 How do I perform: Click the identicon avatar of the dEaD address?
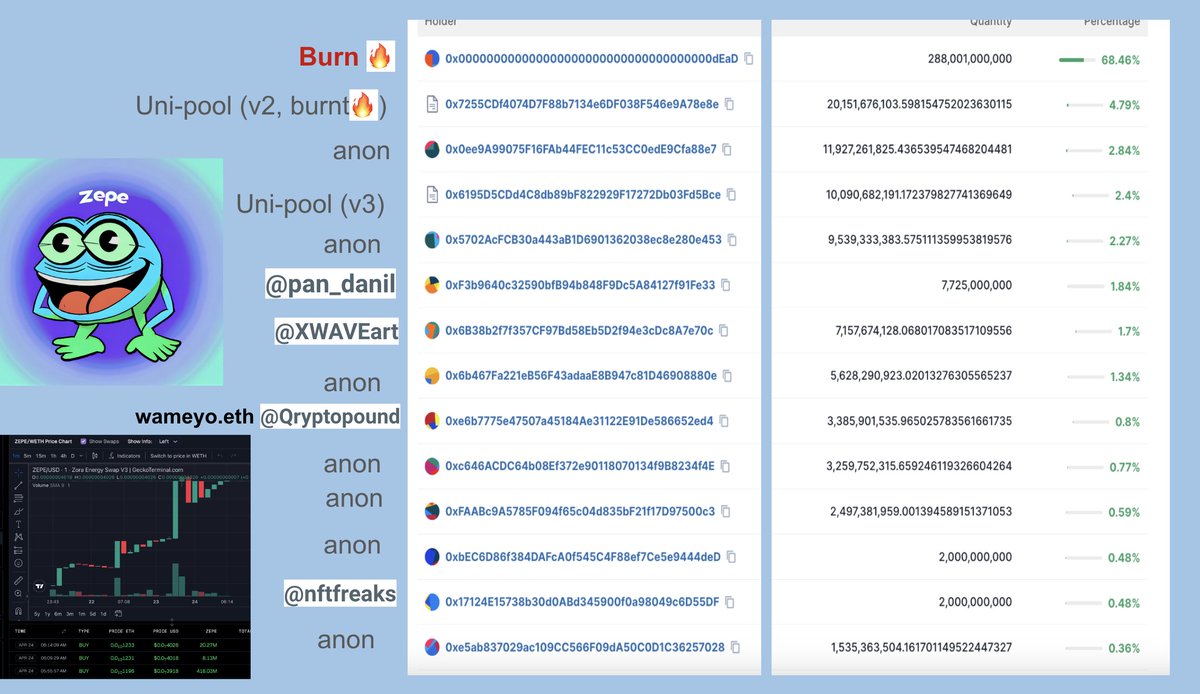(x=432, y=59)
